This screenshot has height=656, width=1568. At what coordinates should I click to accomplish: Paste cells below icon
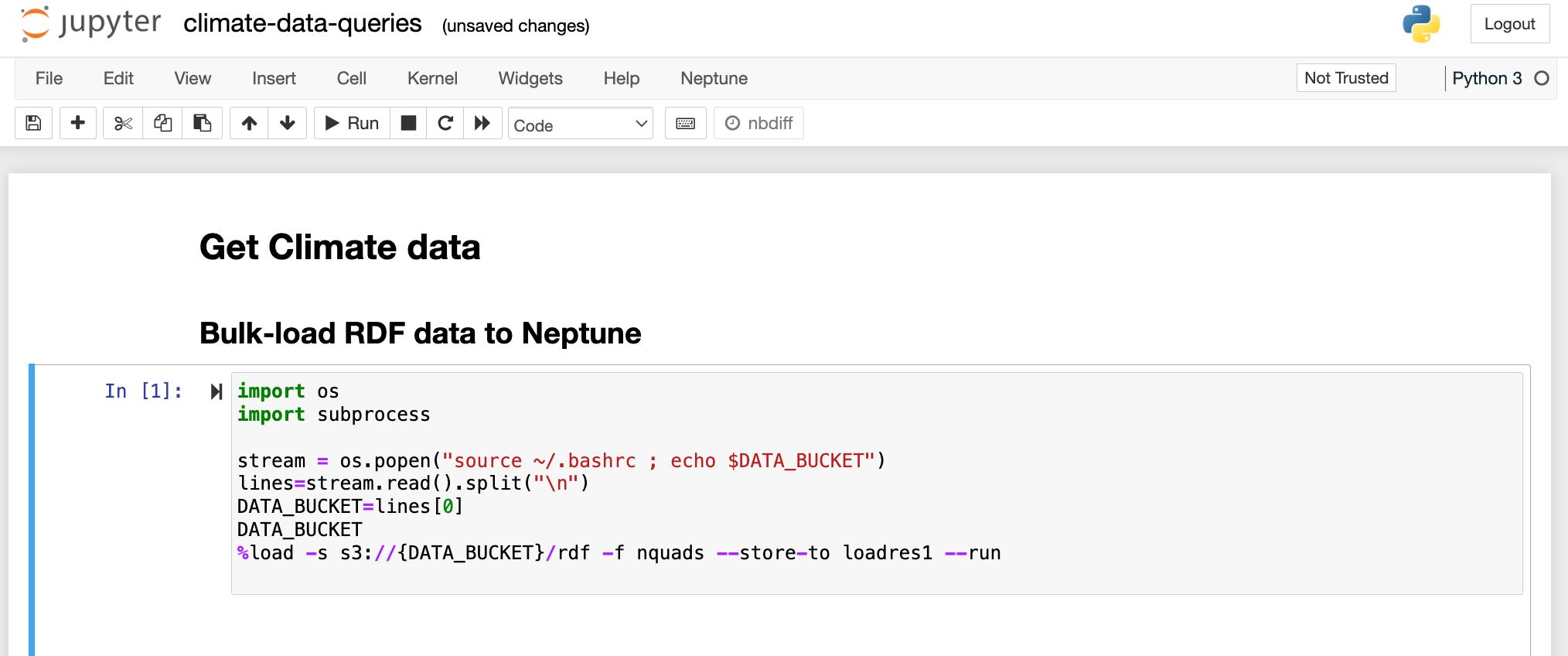(x=203, y=123)
